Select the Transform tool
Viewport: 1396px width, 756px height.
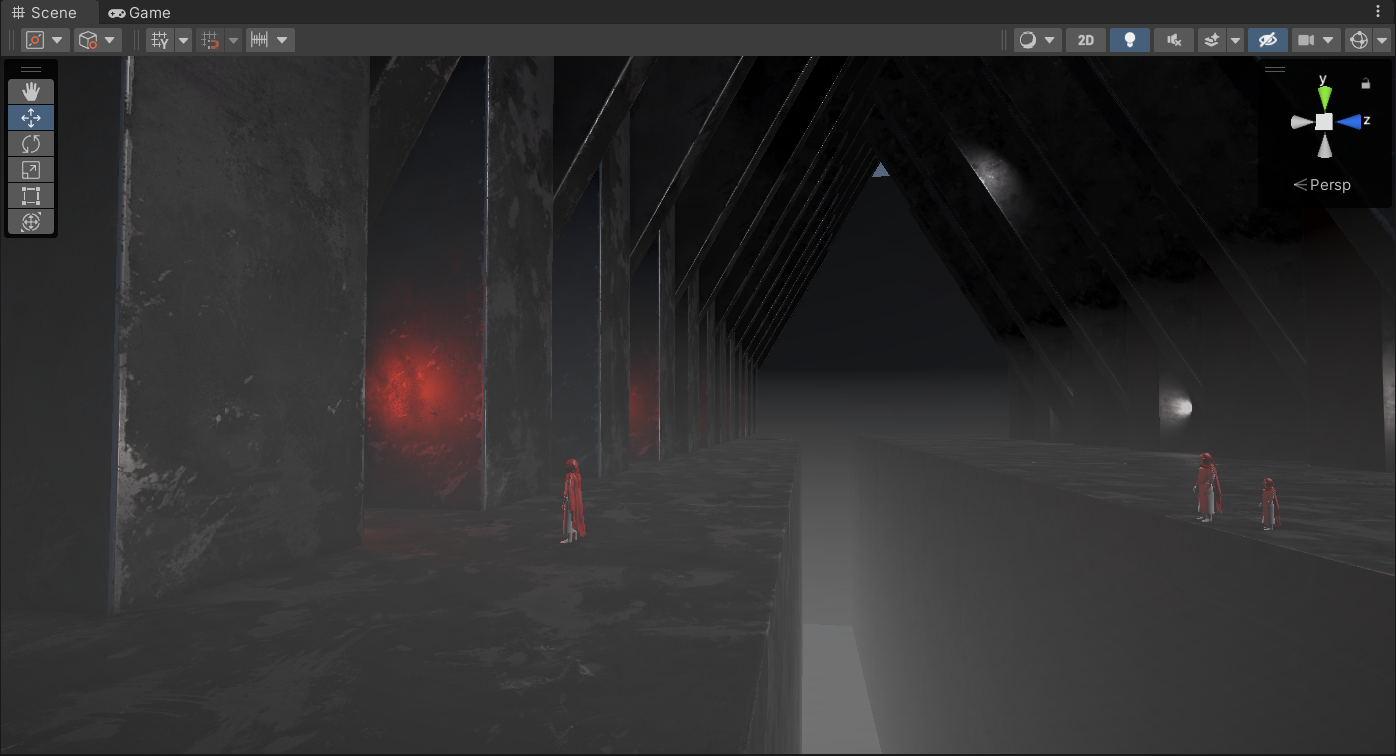tap(31, 222)
